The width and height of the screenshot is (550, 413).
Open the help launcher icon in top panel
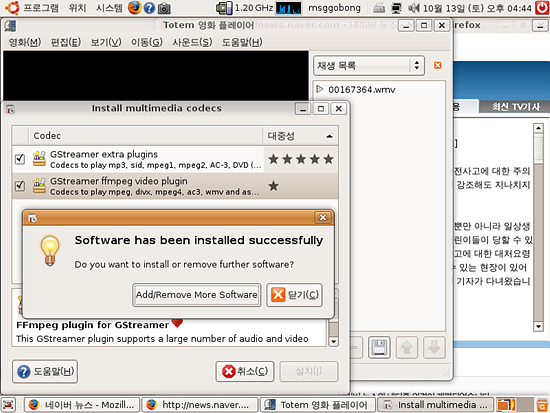click(149, 8)
